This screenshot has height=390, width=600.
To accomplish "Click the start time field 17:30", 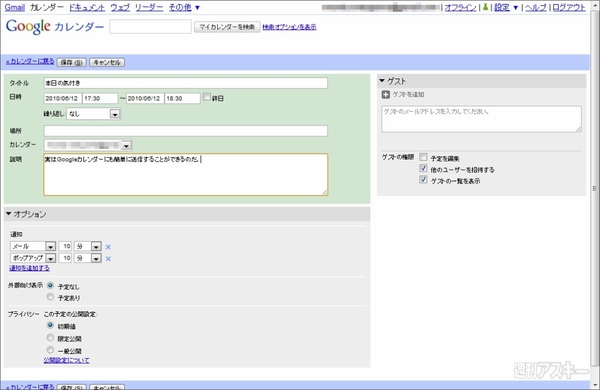I will click(100, 98).
